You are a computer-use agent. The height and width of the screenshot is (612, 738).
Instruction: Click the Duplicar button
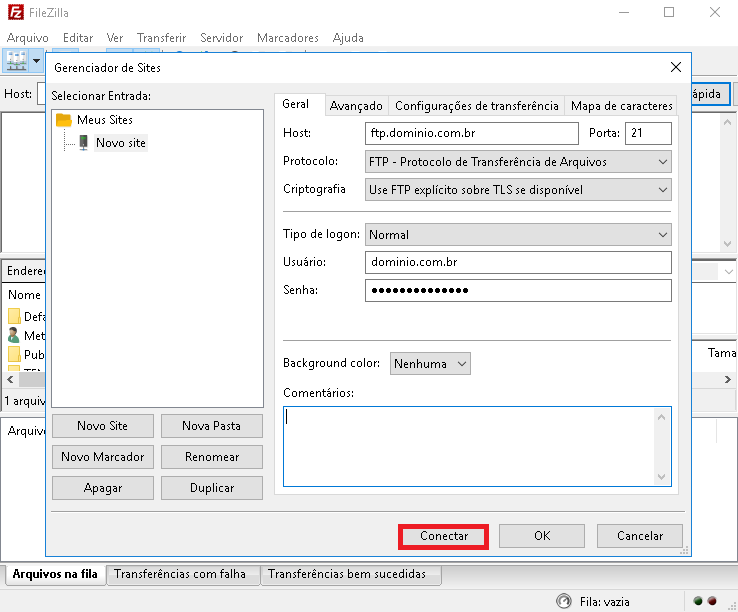tap(211, 488)
